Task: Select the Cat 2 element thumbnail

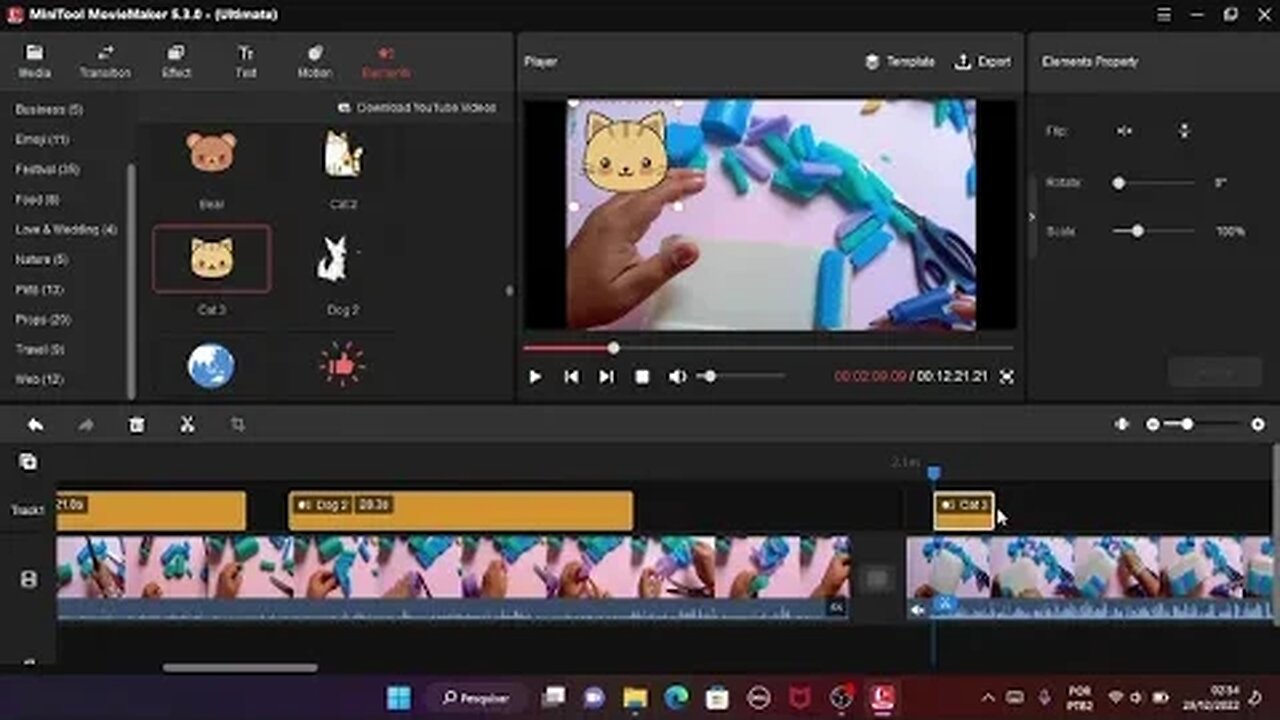Action: (x=342, y=154)
